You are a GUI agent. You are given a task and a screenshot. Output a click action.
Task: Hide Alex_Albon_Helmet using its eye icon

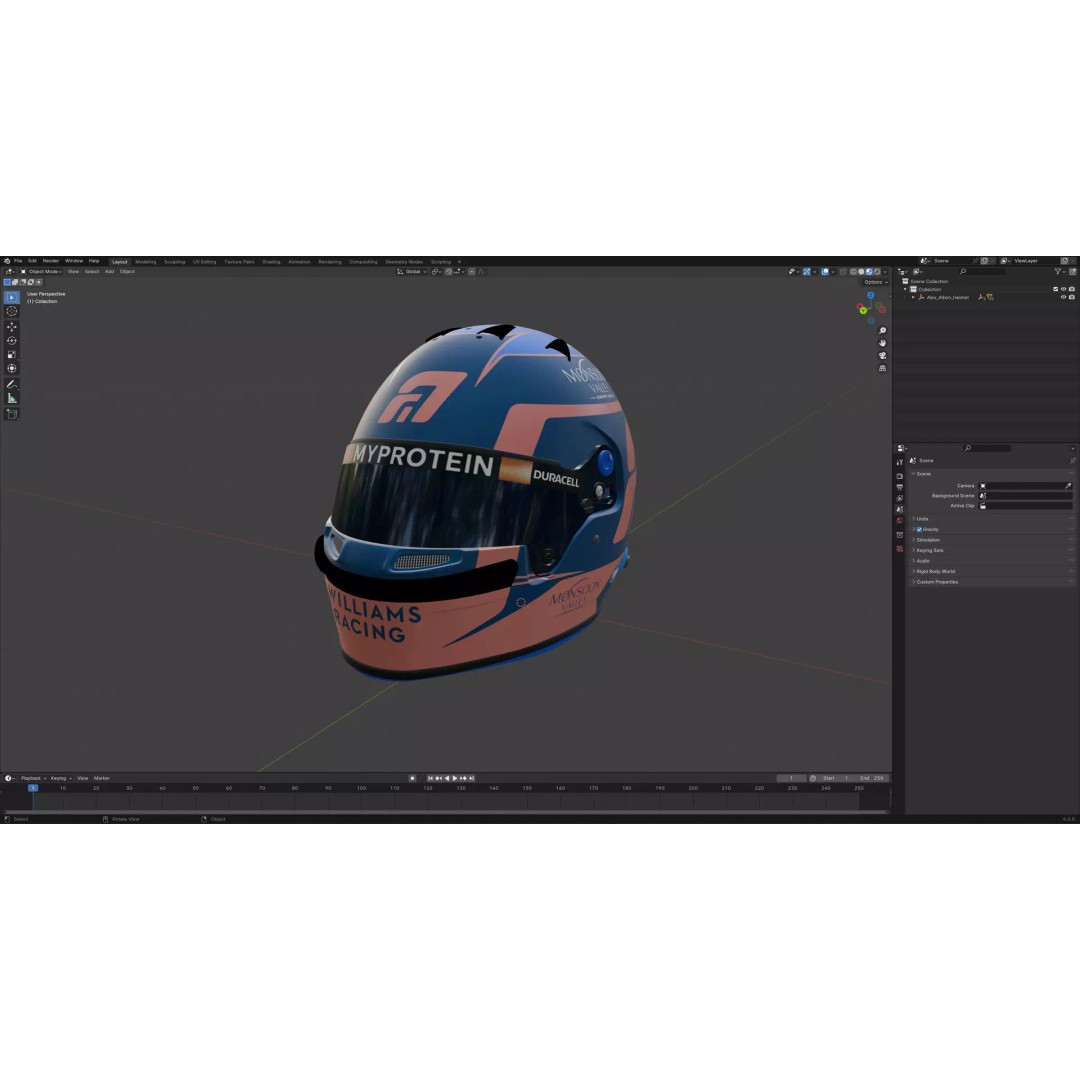(x=1062, y=297)
